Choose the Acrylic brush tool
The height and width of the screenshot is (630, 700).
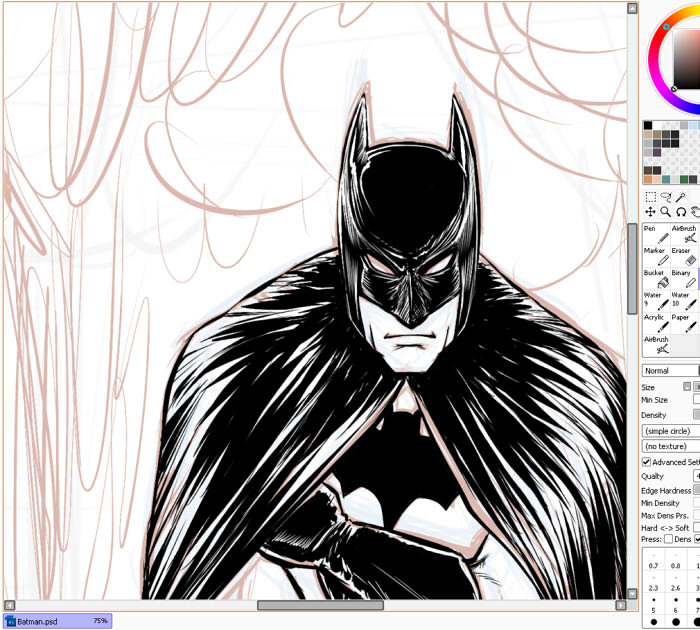tap(656, 323)
